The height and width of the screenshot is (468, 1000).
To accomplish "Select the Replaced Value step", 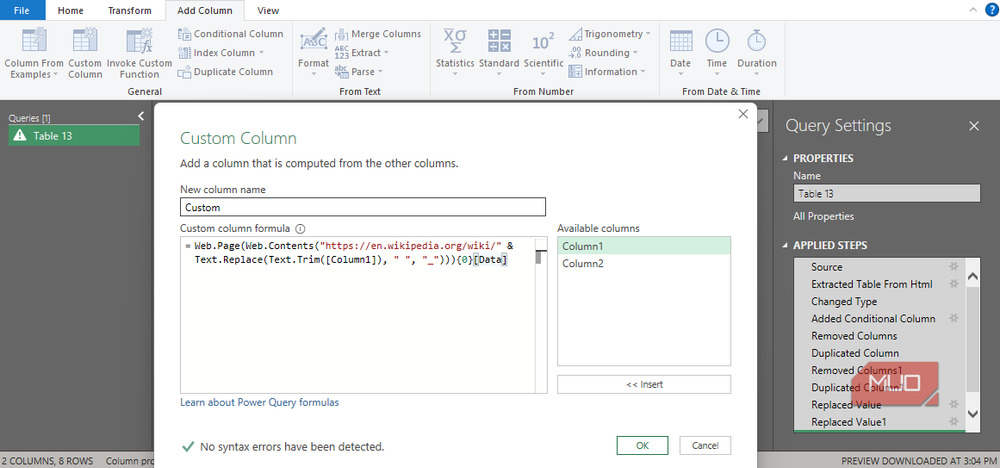I will 846,405.
